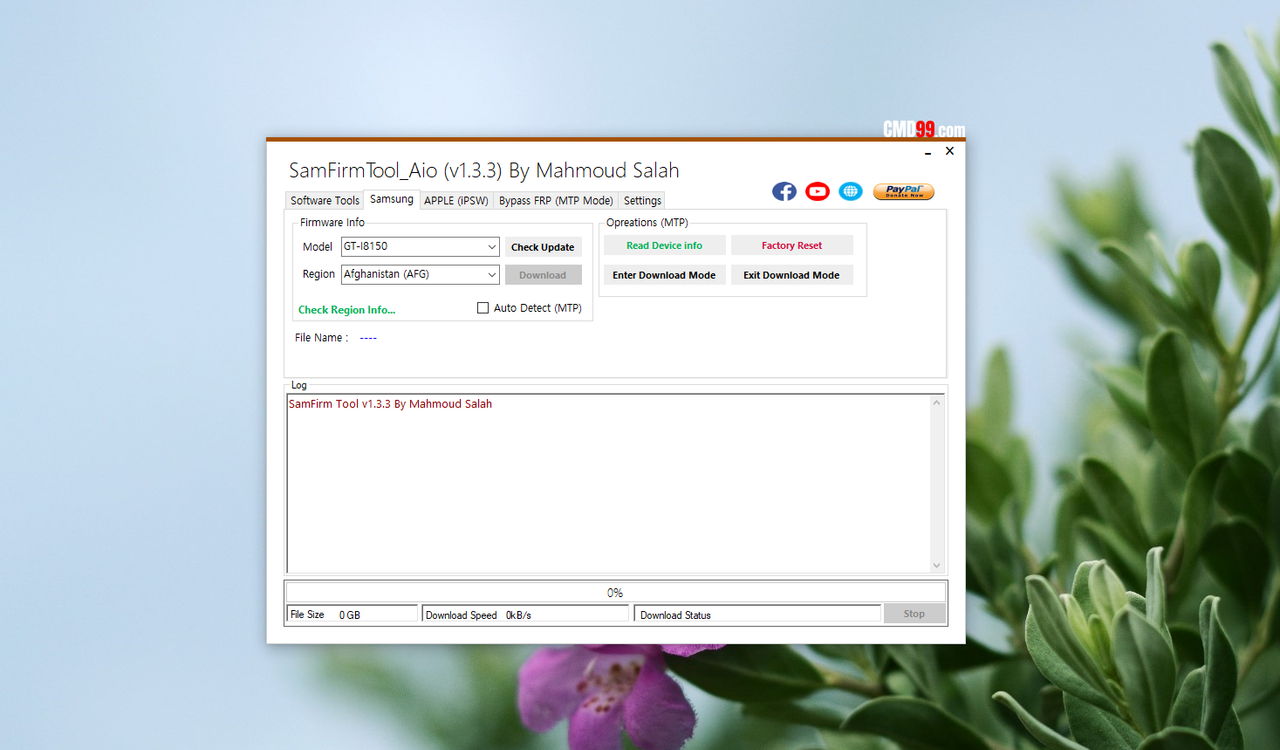Open the website globe icon
The image size is (1280, 750).
[850, 191]
